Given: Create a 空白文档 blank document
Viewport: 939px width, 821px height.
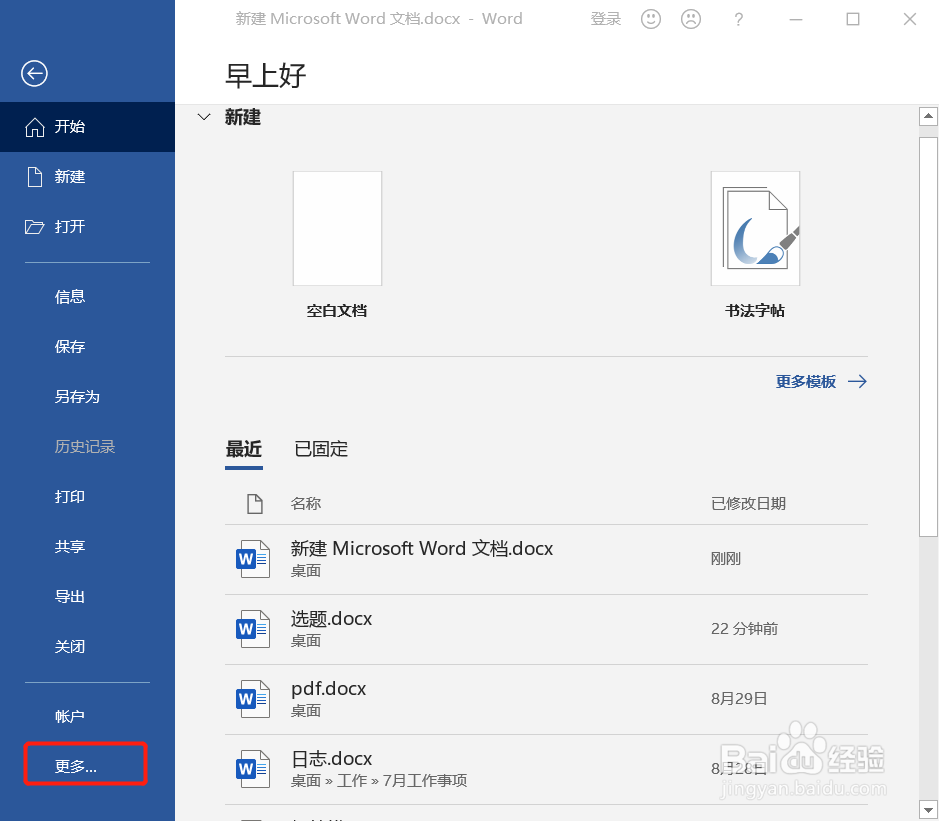Looking at the screenshot, I should coord(337,244).
